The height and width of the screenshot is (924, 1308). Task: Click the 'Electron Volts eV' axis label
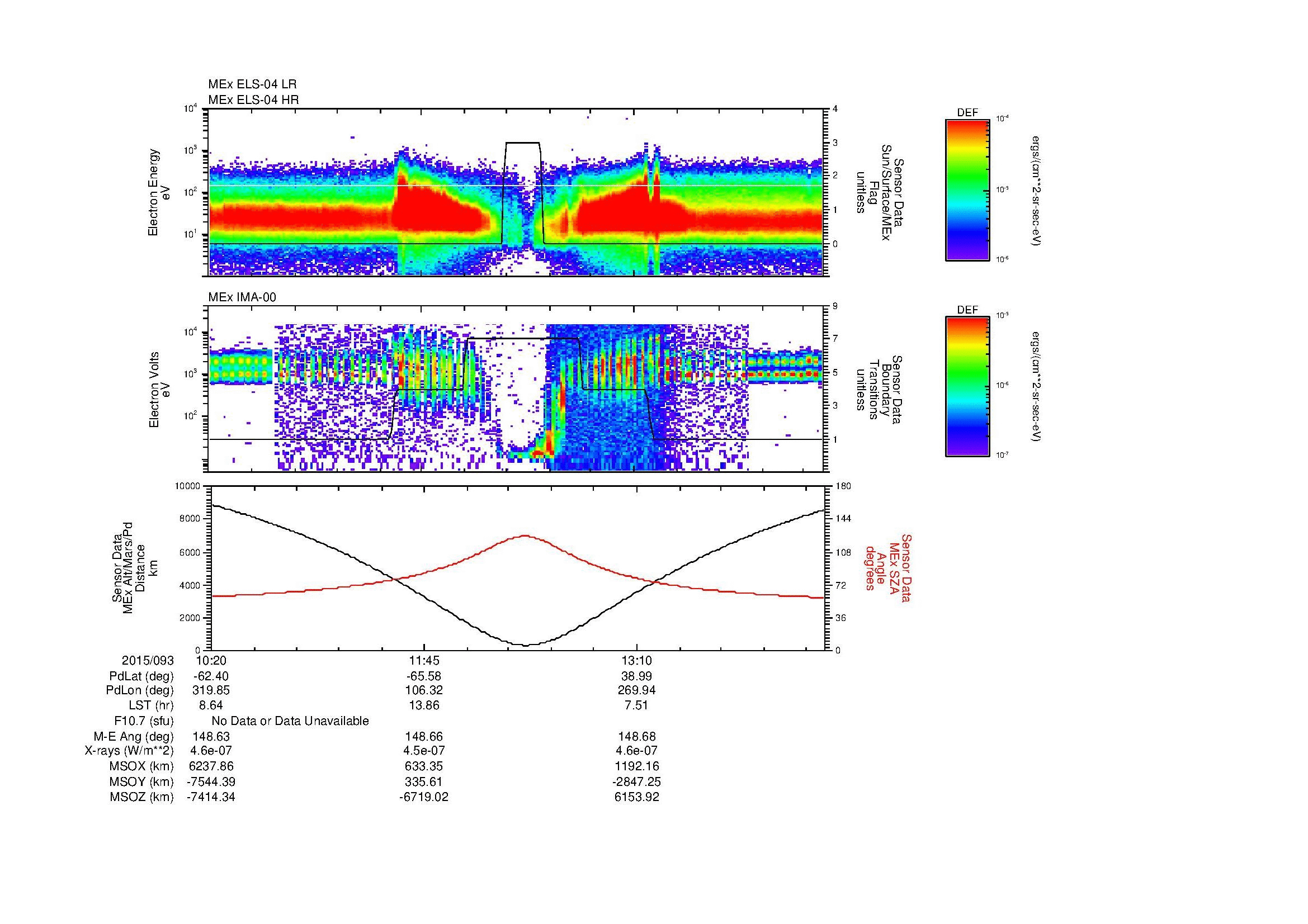click(x=159, y=390)
